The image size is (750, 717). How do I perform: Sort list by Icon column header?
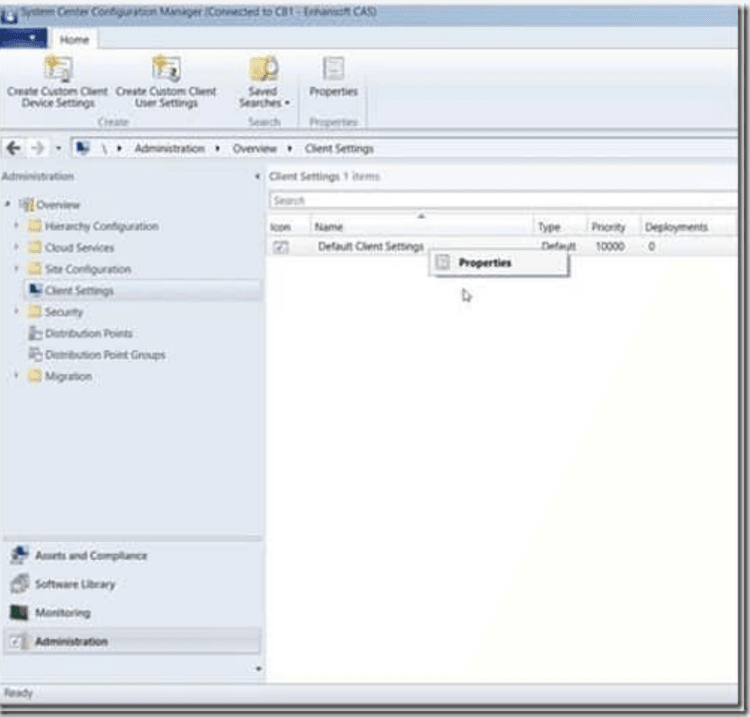click(288, 227)
